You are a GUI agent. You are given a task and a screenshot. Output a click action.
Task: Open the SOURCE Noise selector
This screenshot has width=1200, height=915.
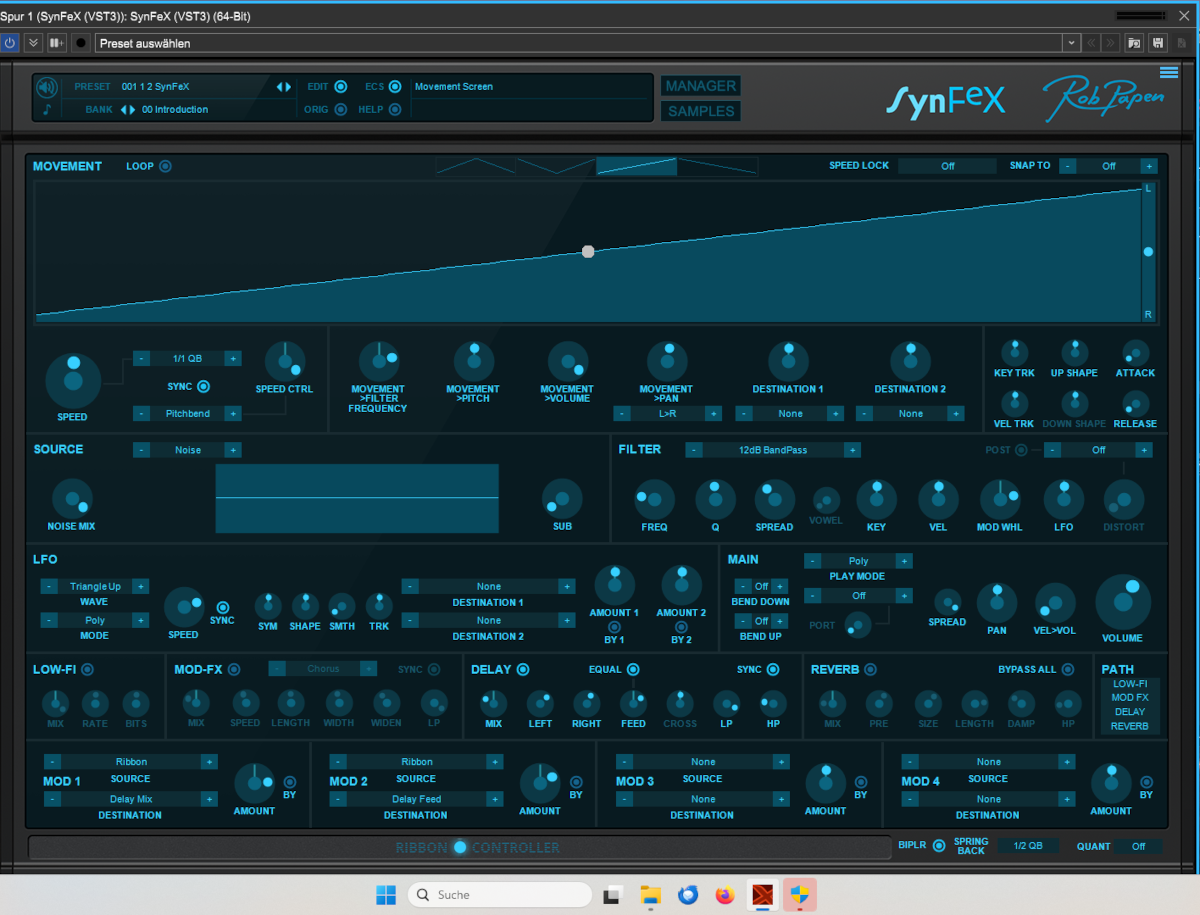(188, 450)
